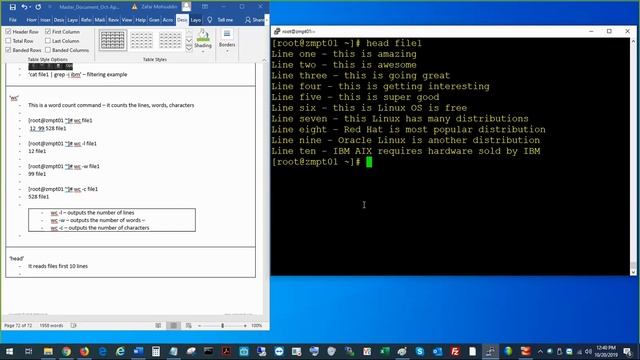Screen dimensions: 640x360
Task: Redo the last action in Word
Action: pyautogui.click(x=38, y=7)
